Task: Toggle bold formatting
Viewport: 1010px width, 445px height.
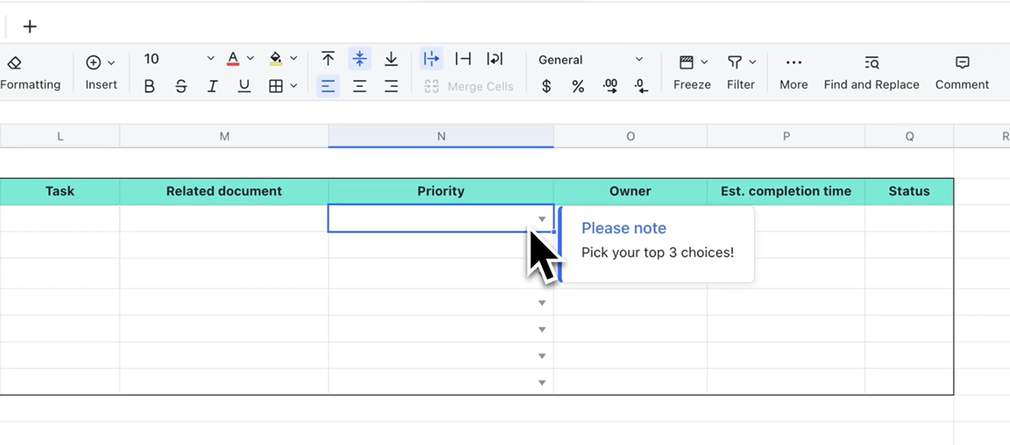Action: 149,87
